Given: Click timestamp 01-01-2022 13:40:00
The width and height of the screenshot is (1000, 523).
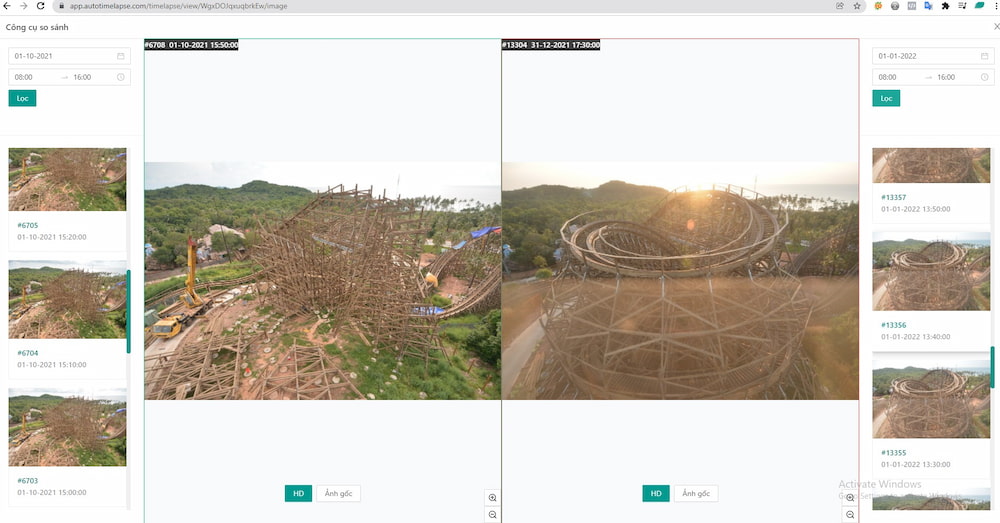Looking at the screenshot, I should coord(916,337).
